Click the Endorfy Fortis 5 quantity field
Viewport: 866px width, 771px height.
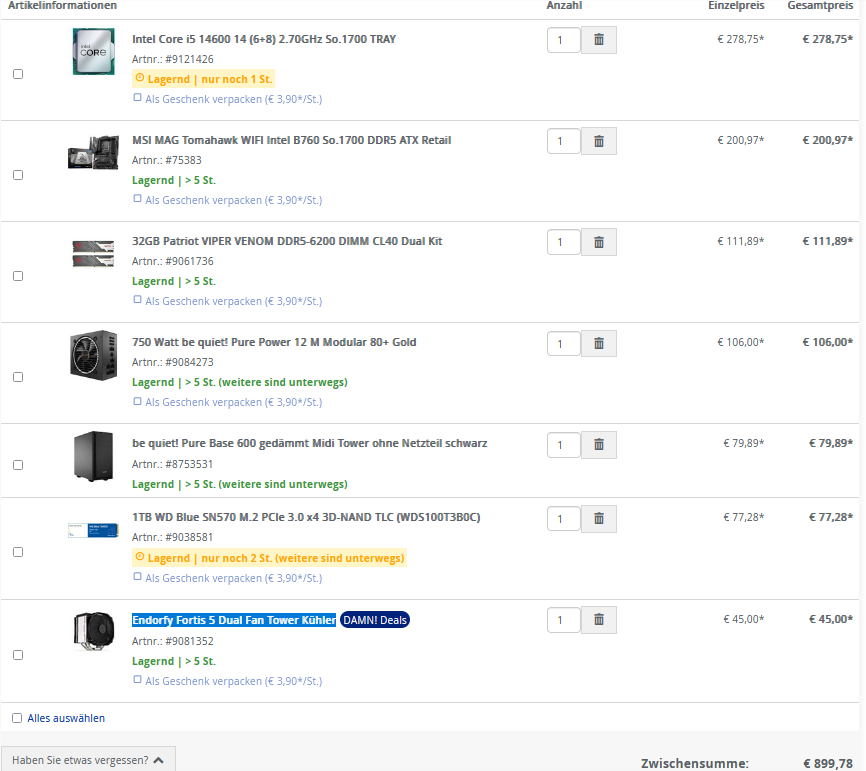(x=563, y=620)
